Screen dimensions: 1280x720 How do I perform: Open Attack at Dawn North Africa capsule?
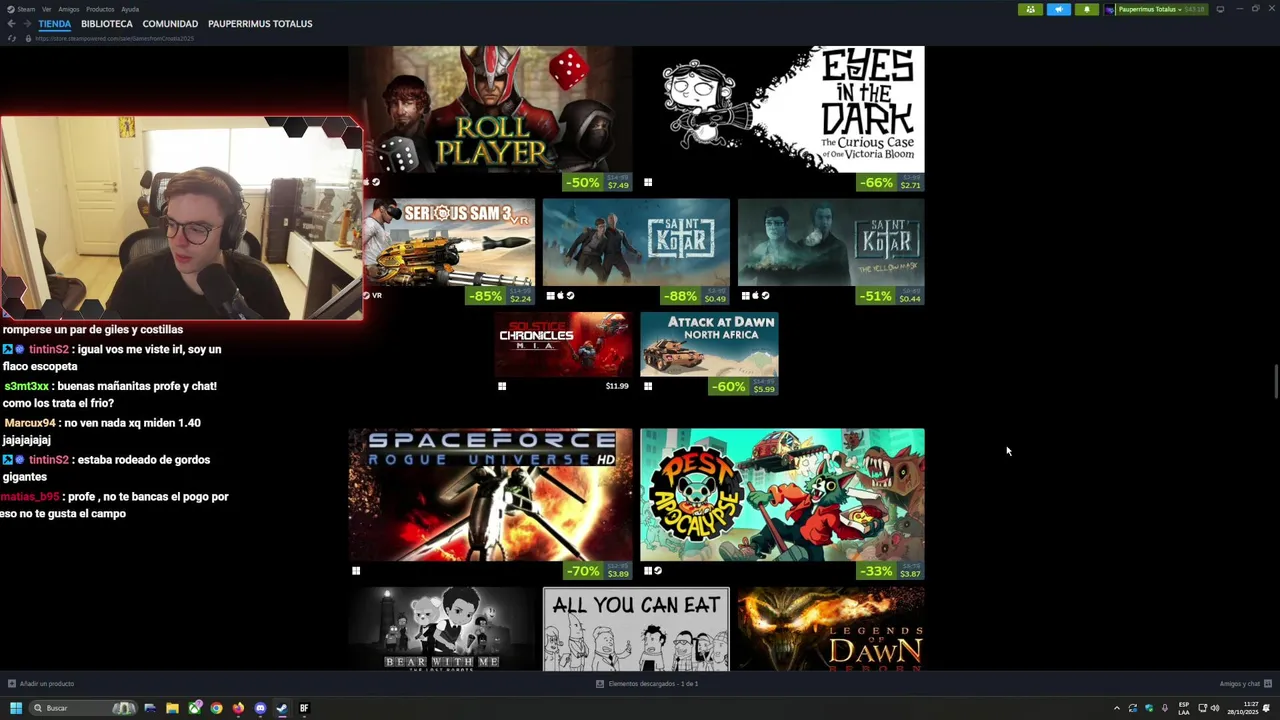tap(709, 344)
